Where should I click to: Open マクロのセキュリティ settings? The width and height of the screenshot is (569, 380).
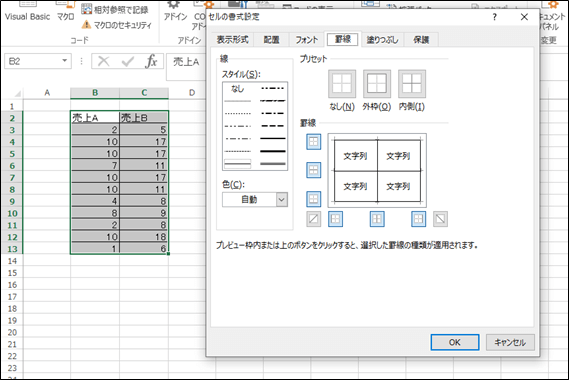pos(117,25)
